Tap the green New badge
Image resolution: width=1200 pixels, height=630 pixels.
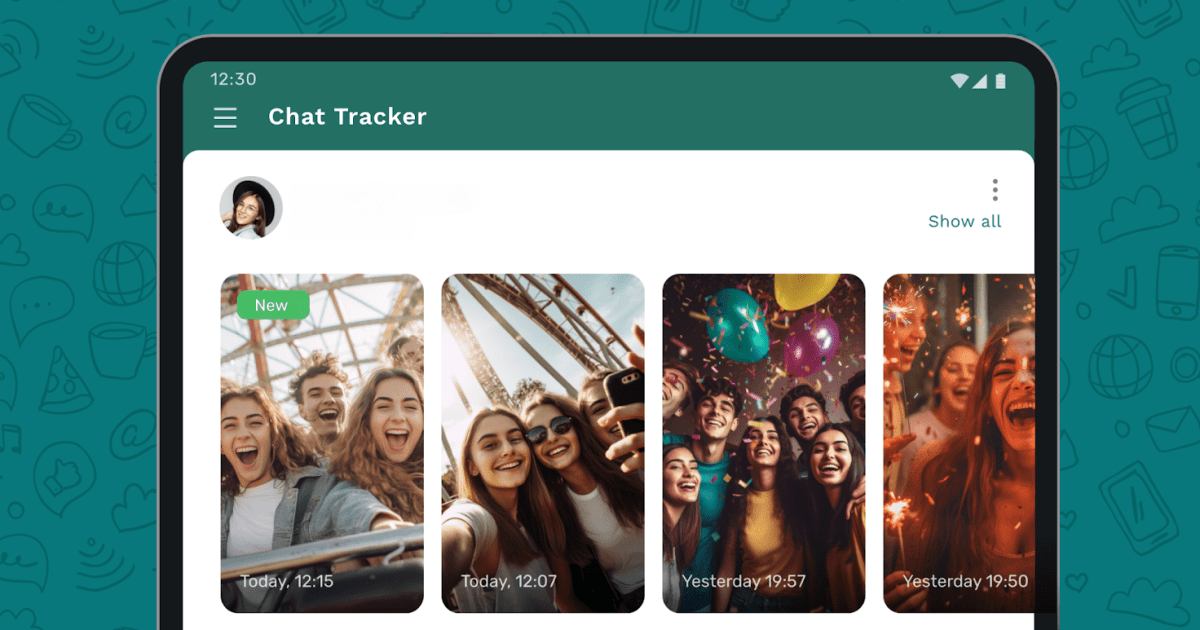coord(272,305)
